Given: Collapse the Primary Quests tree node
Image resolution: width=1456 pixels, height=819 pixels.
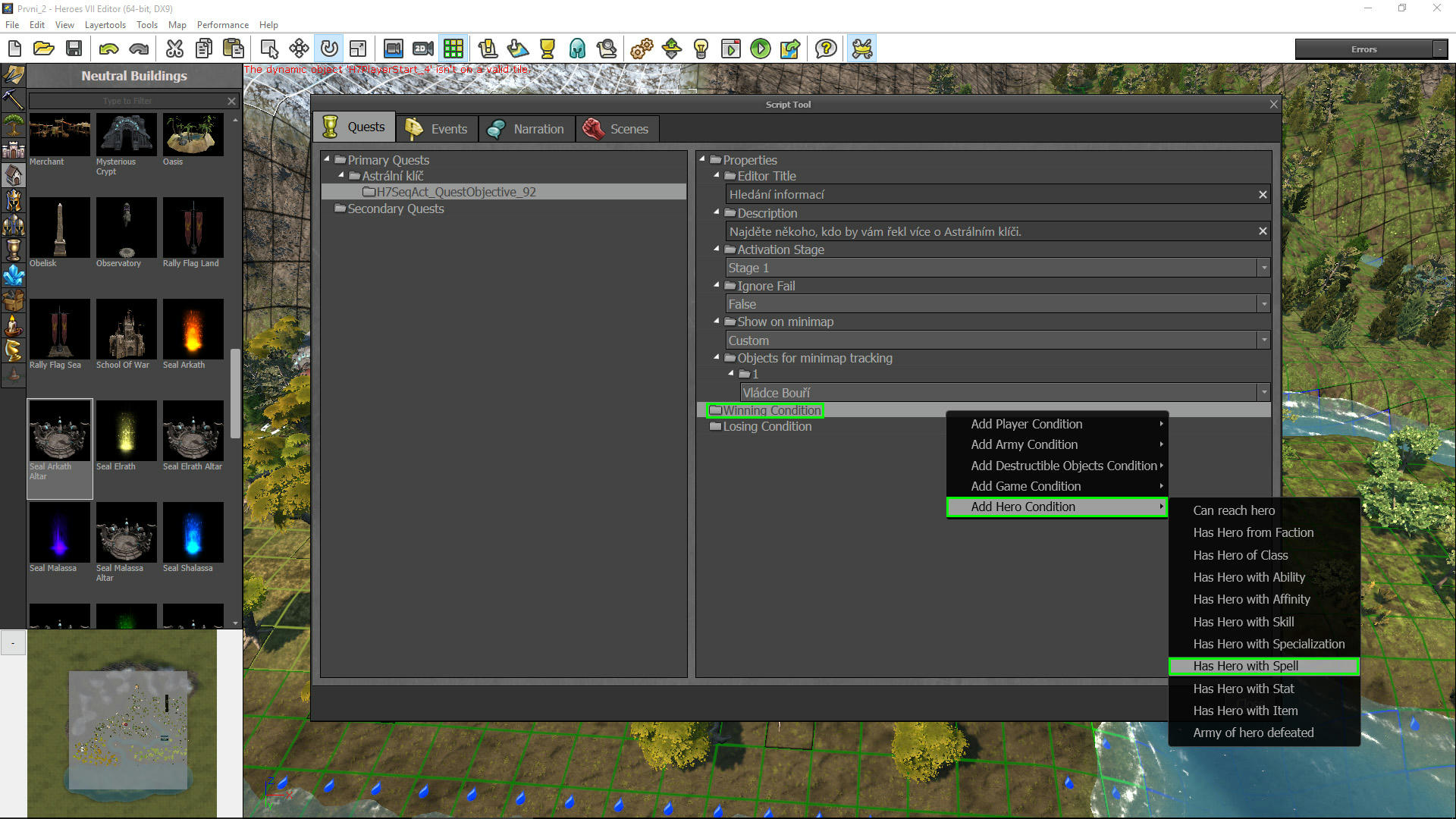Looking at the screenshot, I should 327,159.
